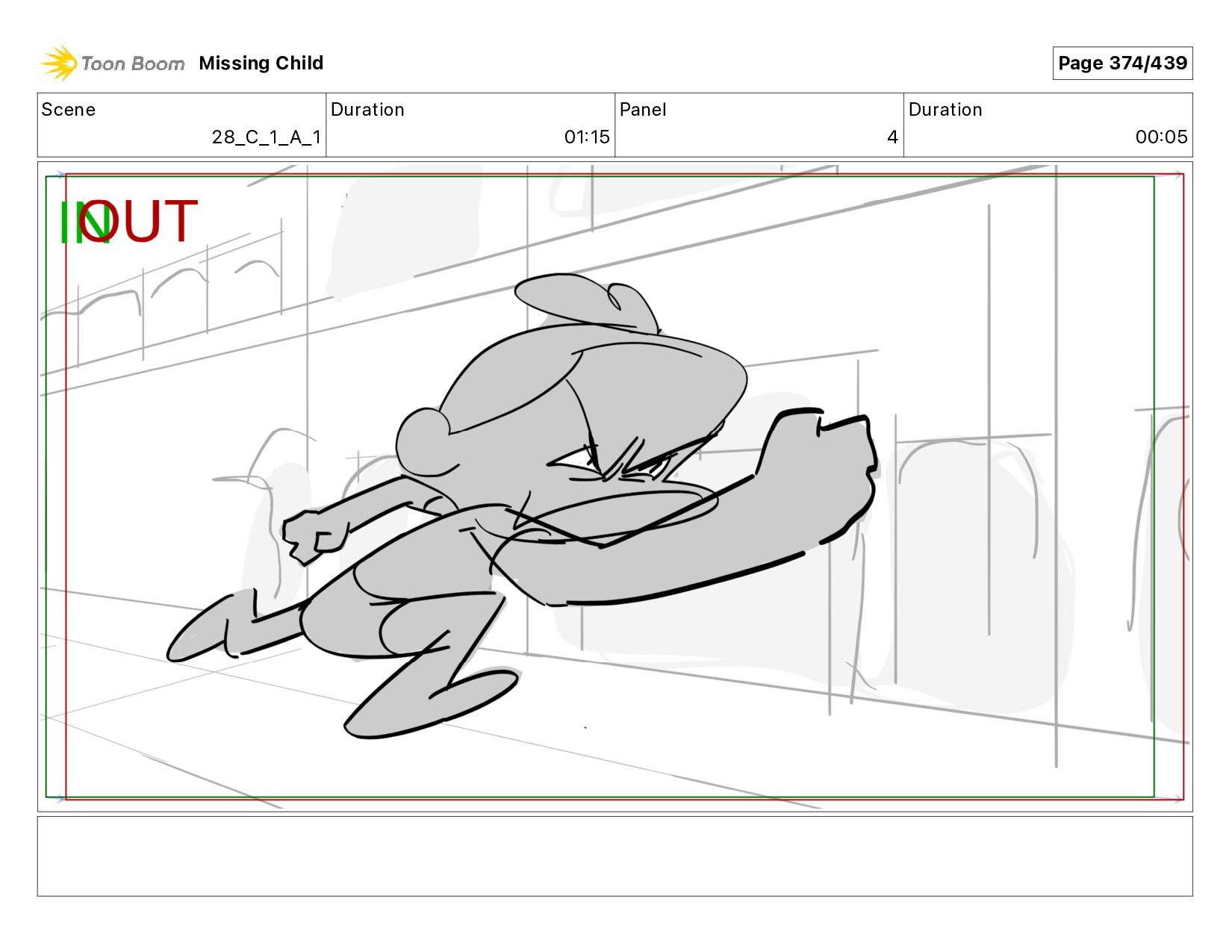The image size is (1232, 952).
Task: Select the scene duration value '01:15'
Action: point(587,137)
